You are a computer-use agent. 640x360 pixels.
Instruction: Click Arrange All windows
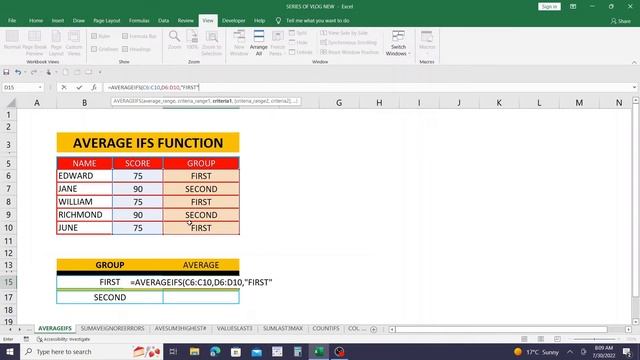click(x=259, y=42)
